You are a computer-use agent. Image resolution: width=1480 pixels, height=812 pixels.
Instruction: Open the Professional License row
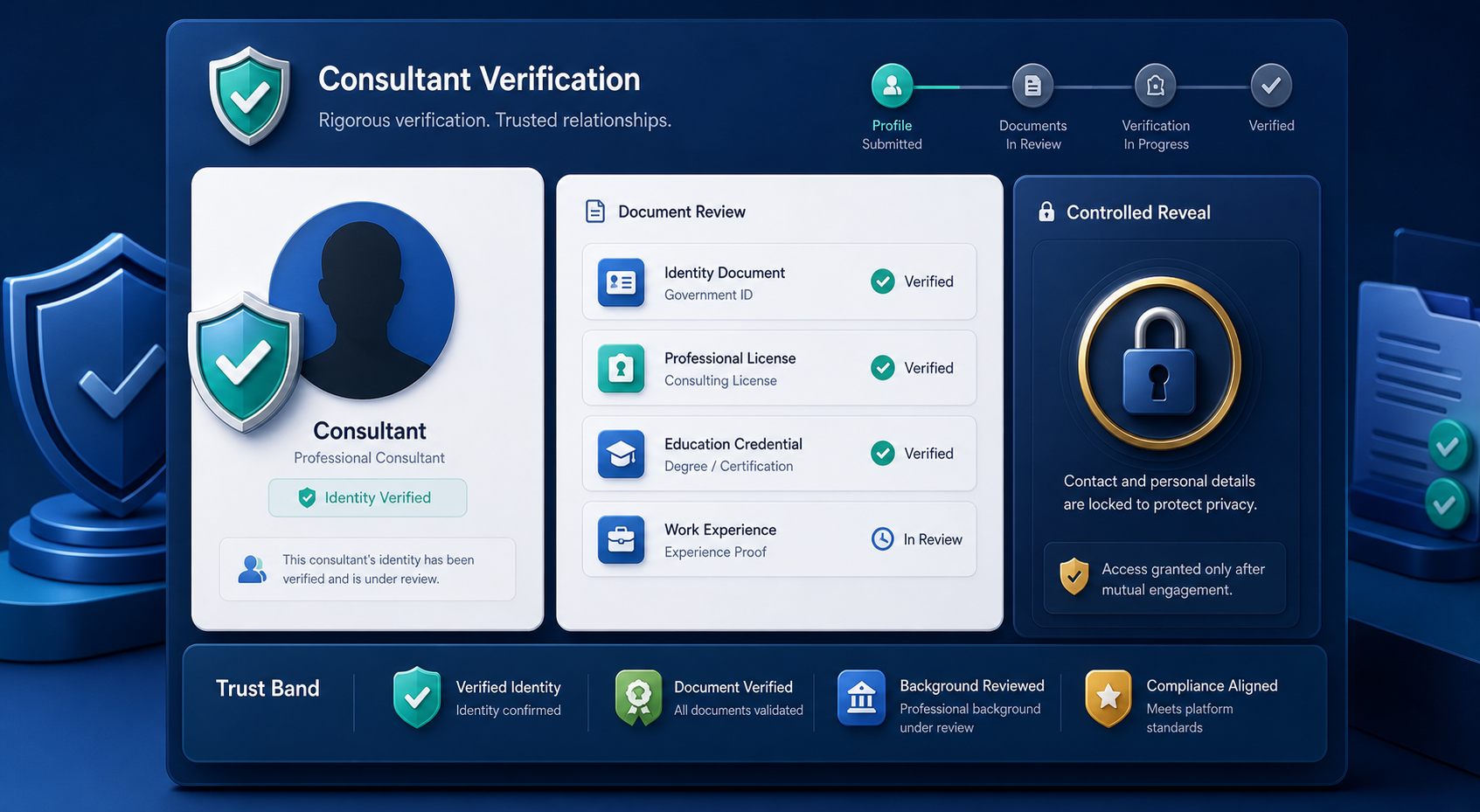[779, 368]
